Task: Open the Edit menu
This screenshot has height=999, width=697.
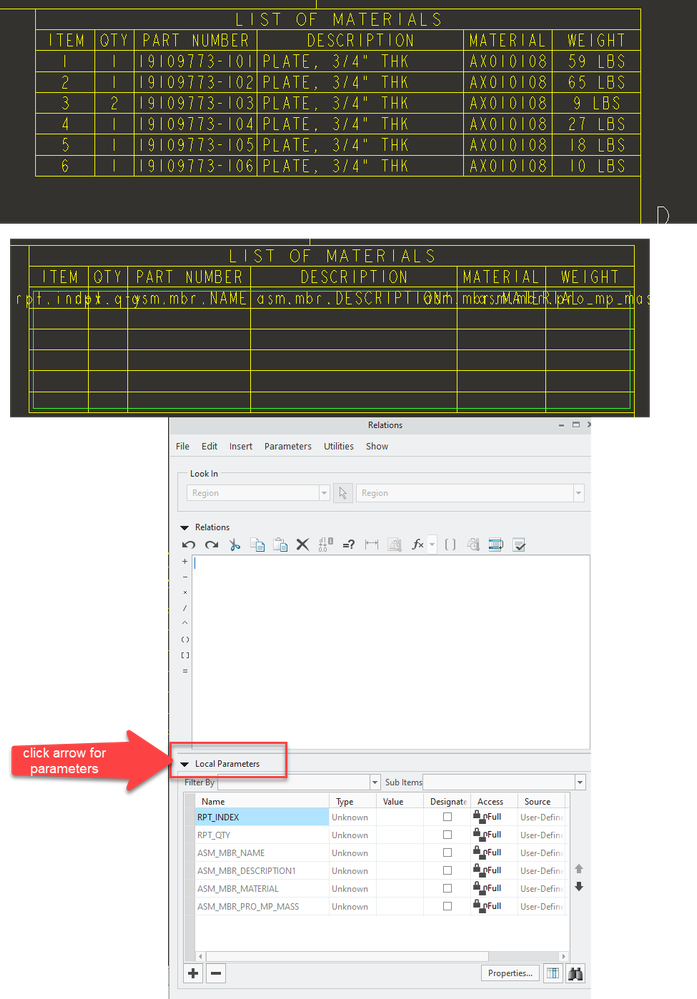Action: coord(209,446)
